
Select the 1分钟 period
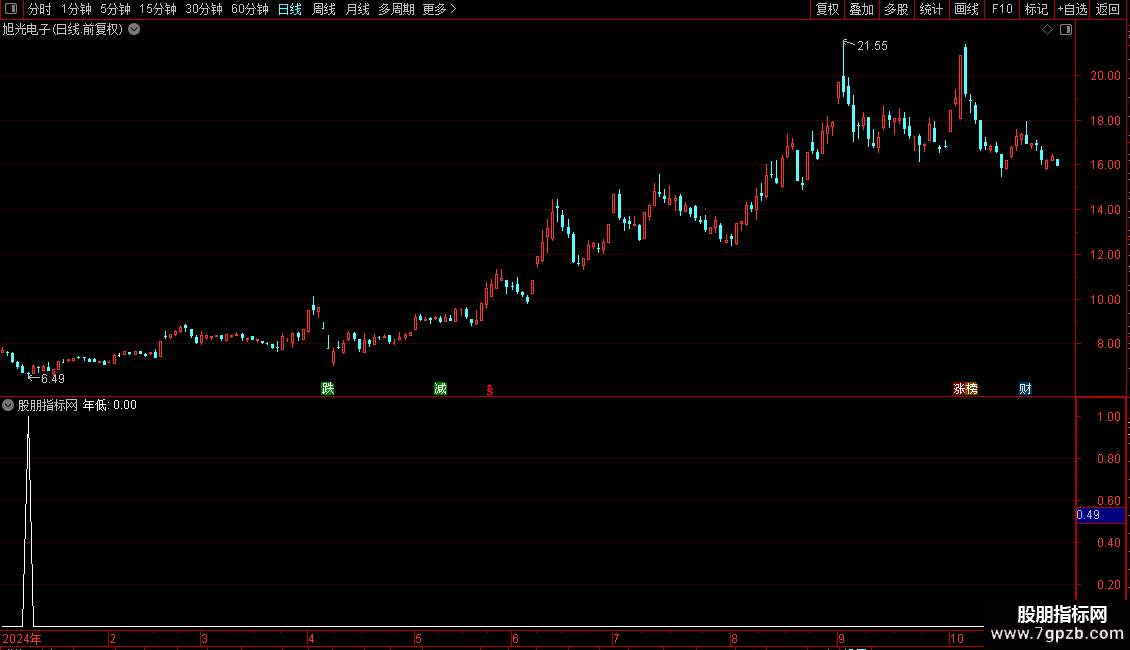(76, 9)
